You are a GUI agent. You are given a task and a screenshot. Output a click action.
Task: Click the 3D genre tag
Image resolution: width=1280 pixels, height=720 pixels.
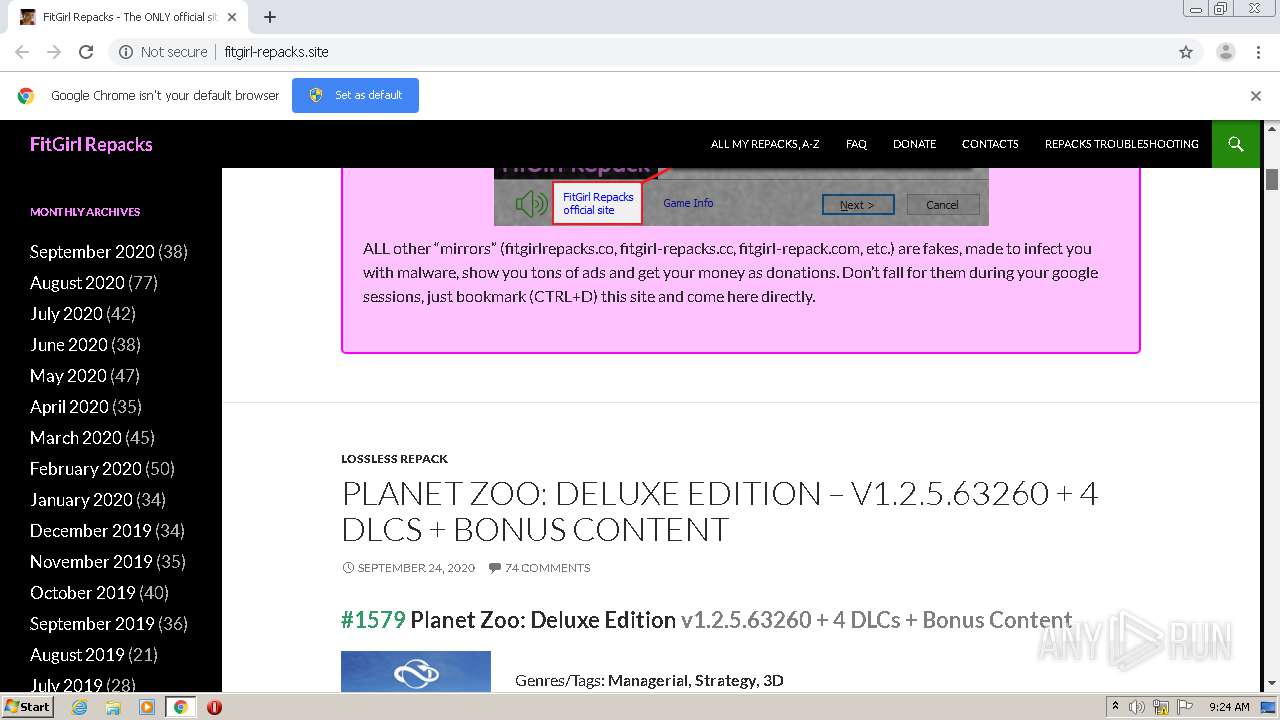[x=773, y=681]
